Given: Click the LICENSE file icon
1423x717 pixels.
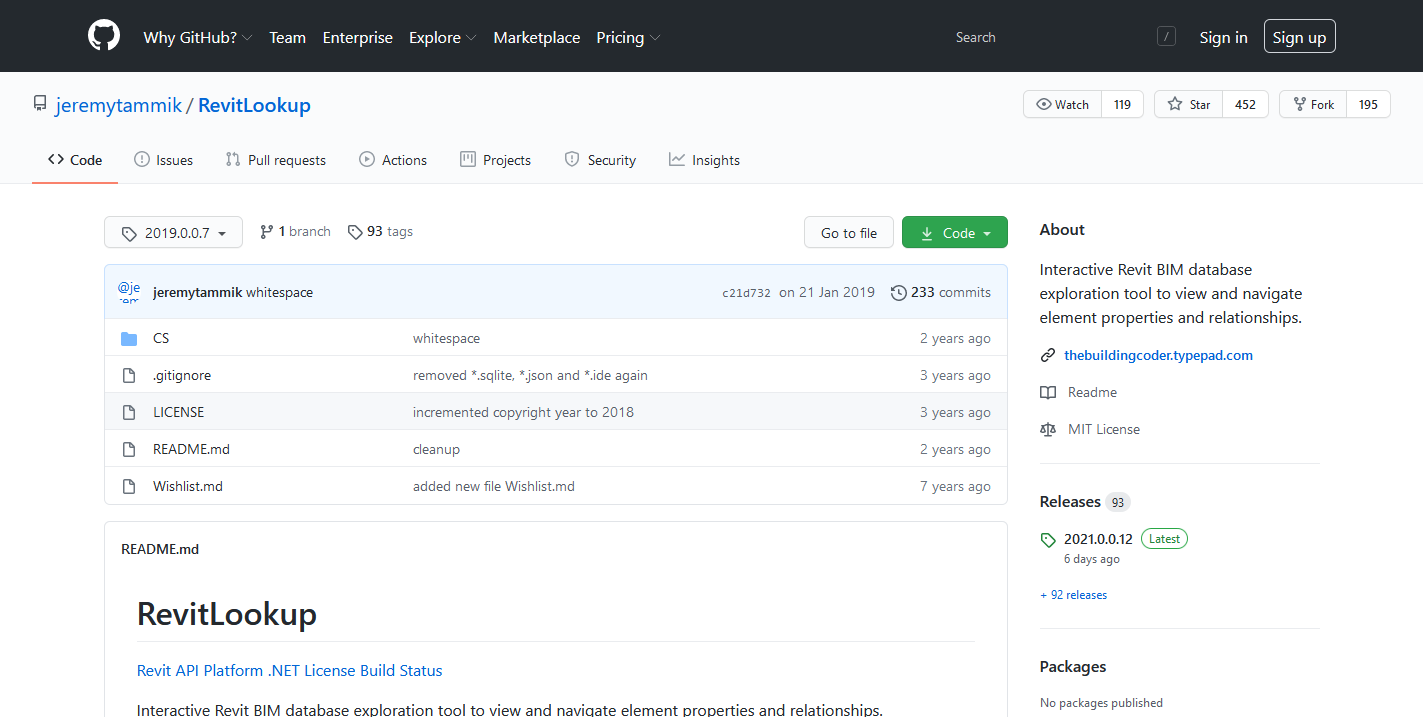Looking at the screenshot, I should pos(129,413).
